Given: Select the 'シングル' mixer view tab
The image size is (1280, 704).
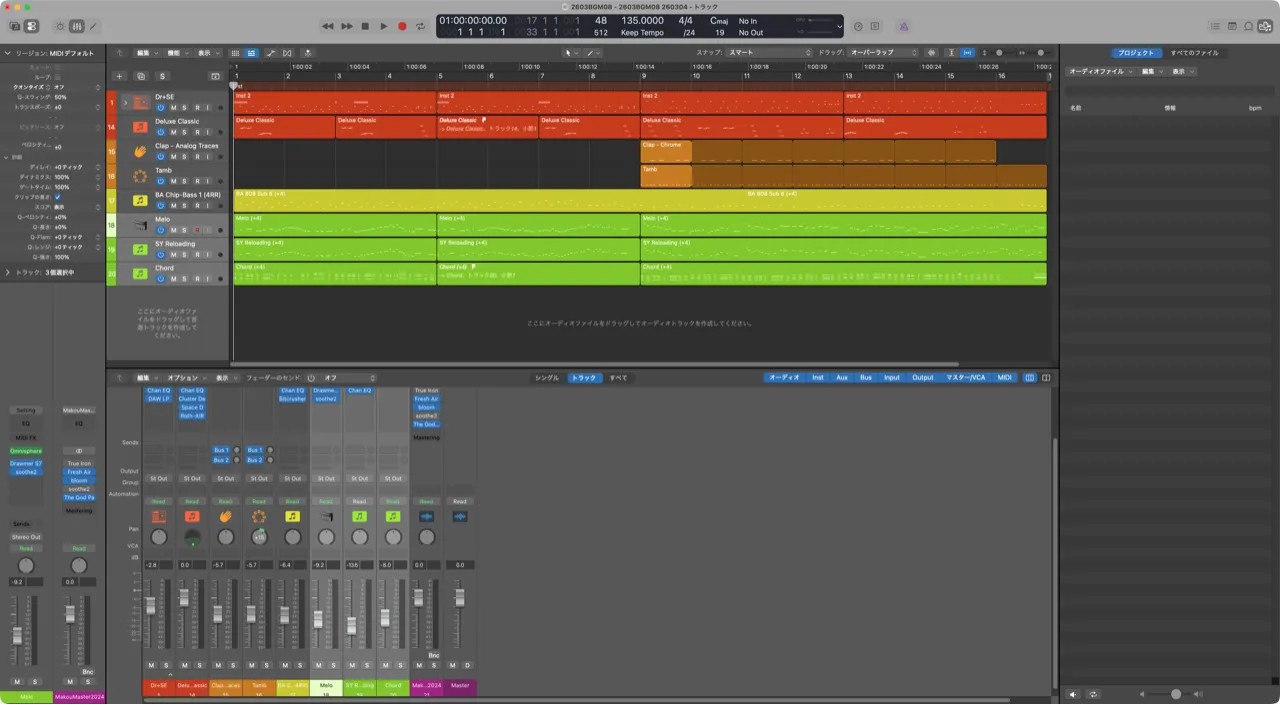Looking at the screenshot, I should point(547,378).
